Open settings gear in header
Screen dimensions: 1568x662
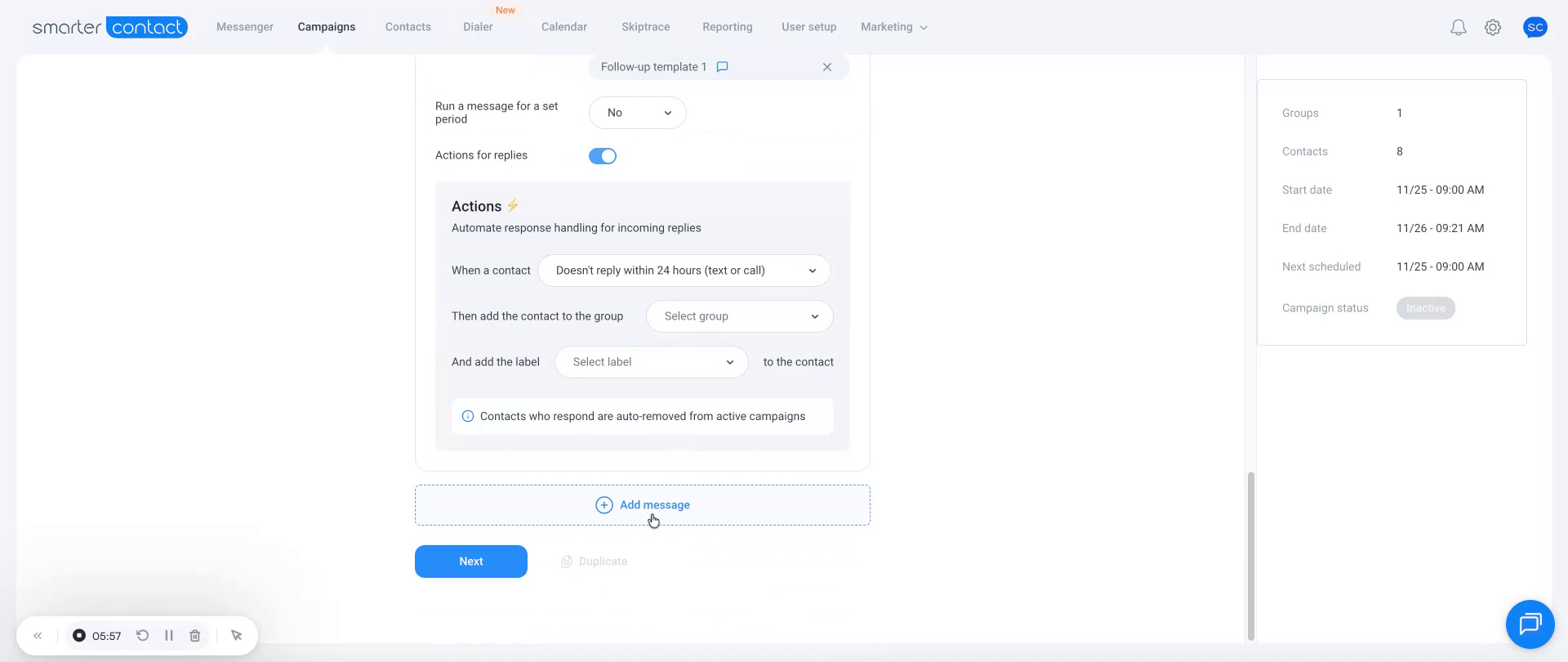click(1493, 28)
